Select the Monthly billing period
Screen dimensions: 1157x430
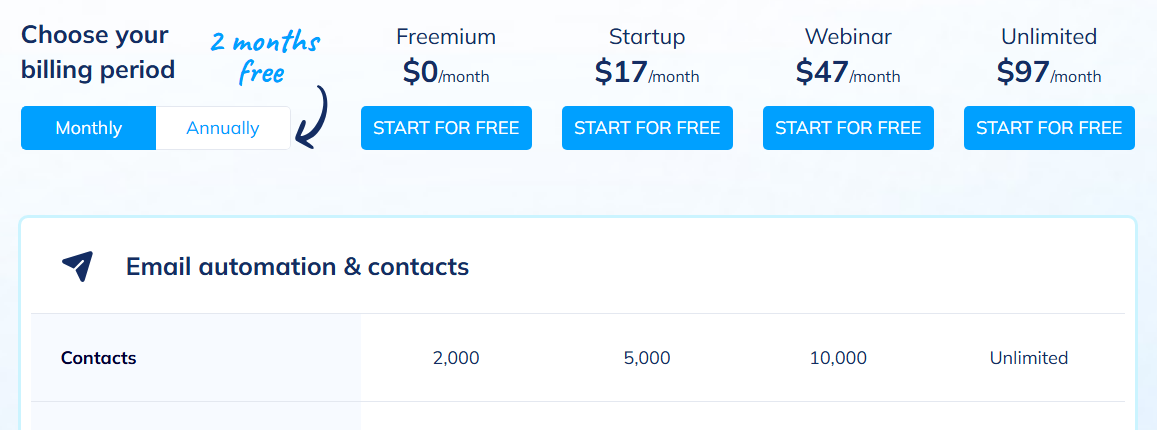(89, 128)
